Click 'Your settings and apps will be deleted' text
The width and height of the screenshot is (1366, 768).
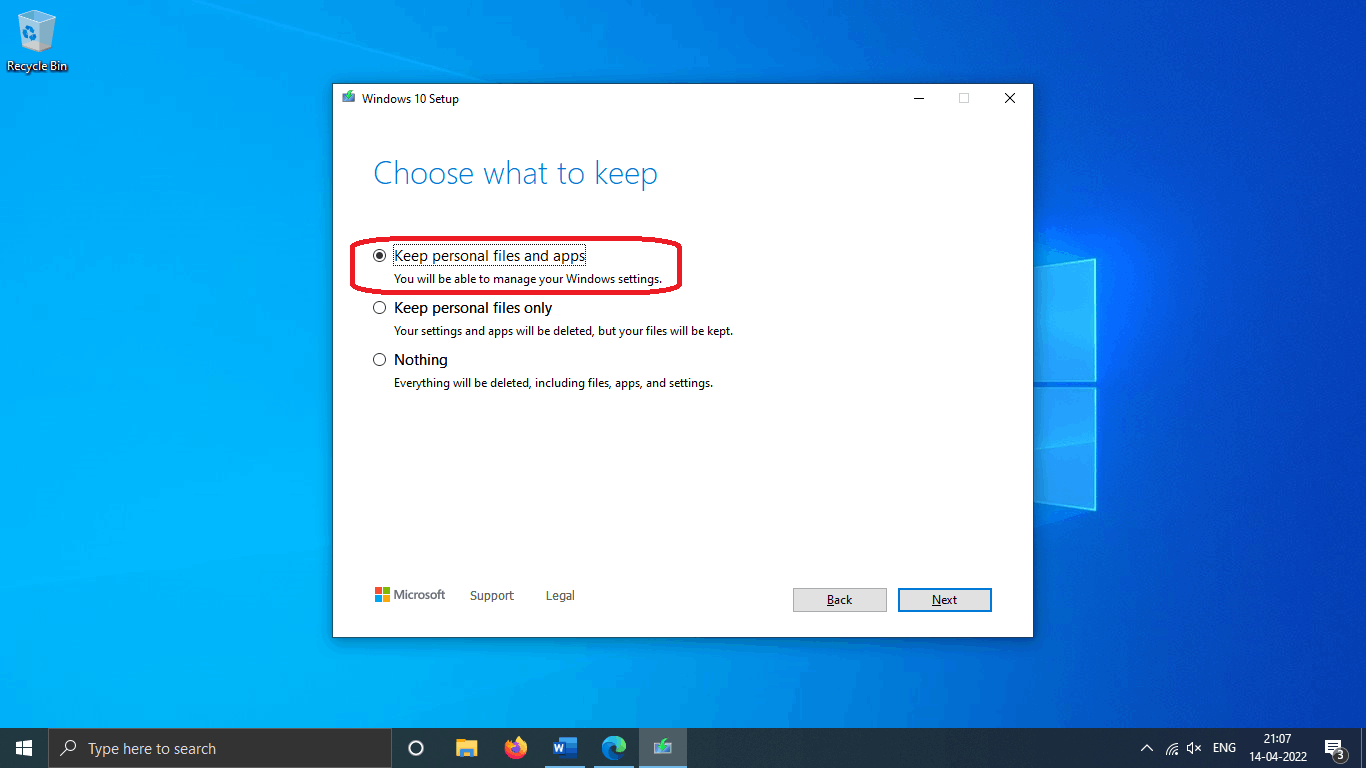[x=563, y=331]
